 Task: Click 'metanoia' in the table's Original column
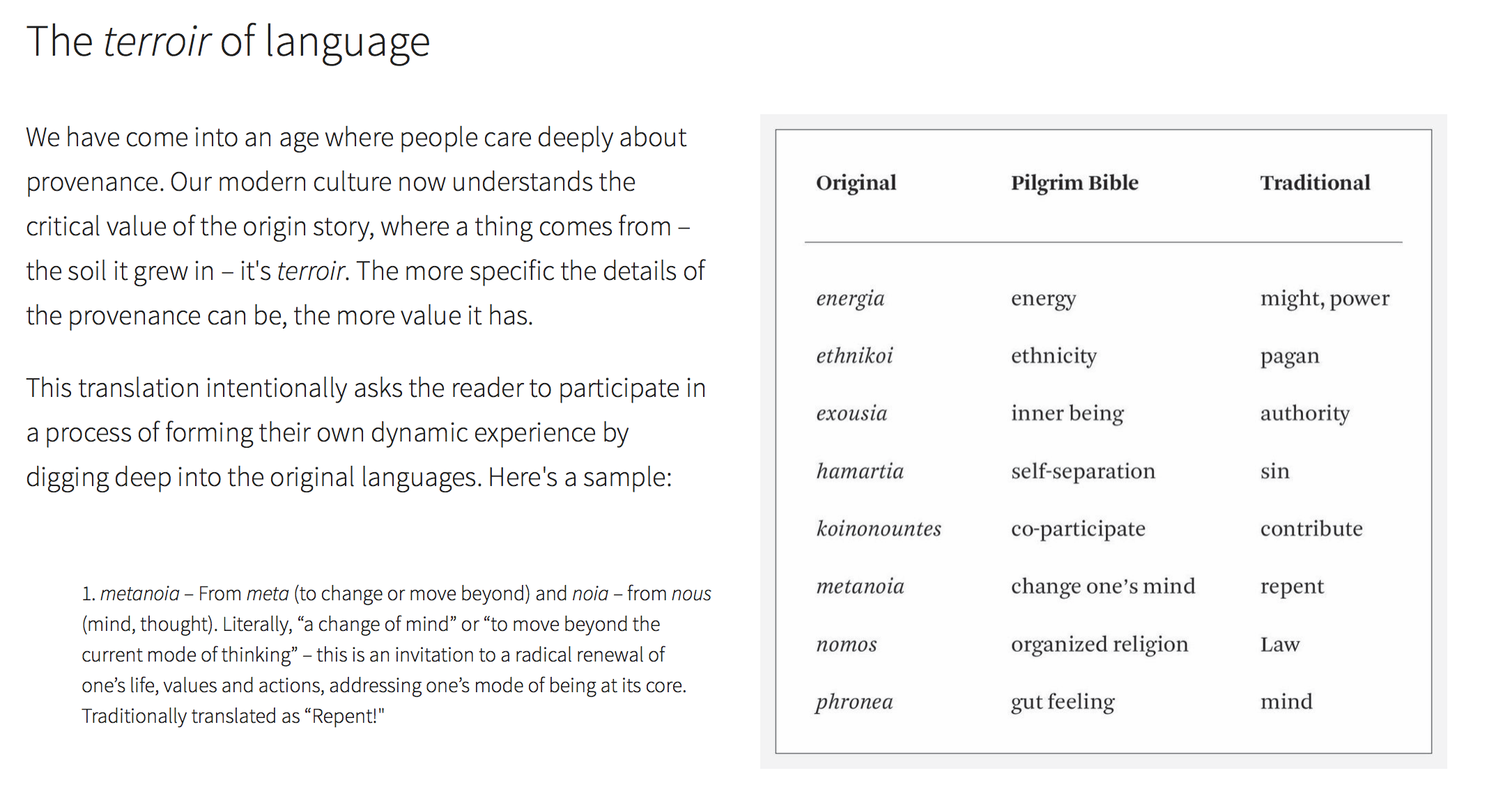coord(860,586)
